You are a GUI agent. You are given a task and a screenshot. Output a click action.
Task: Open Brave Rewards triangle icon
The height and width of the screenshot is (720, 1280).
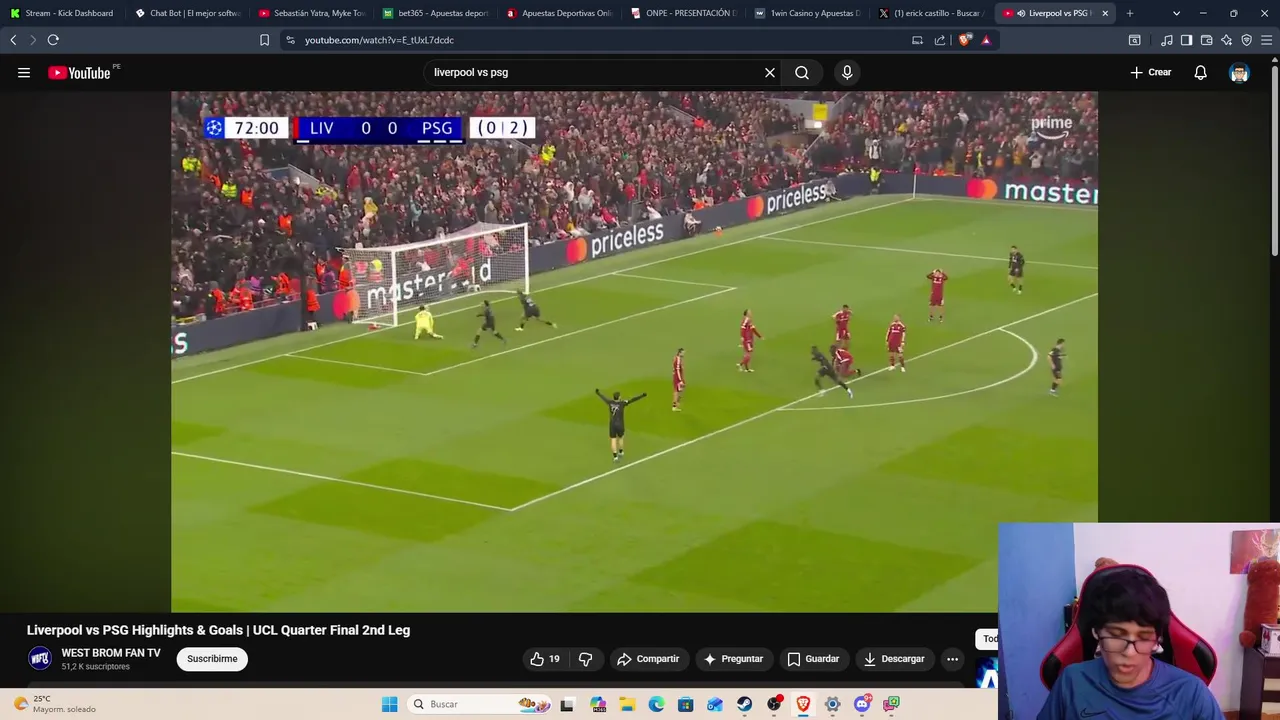point(986,40)
